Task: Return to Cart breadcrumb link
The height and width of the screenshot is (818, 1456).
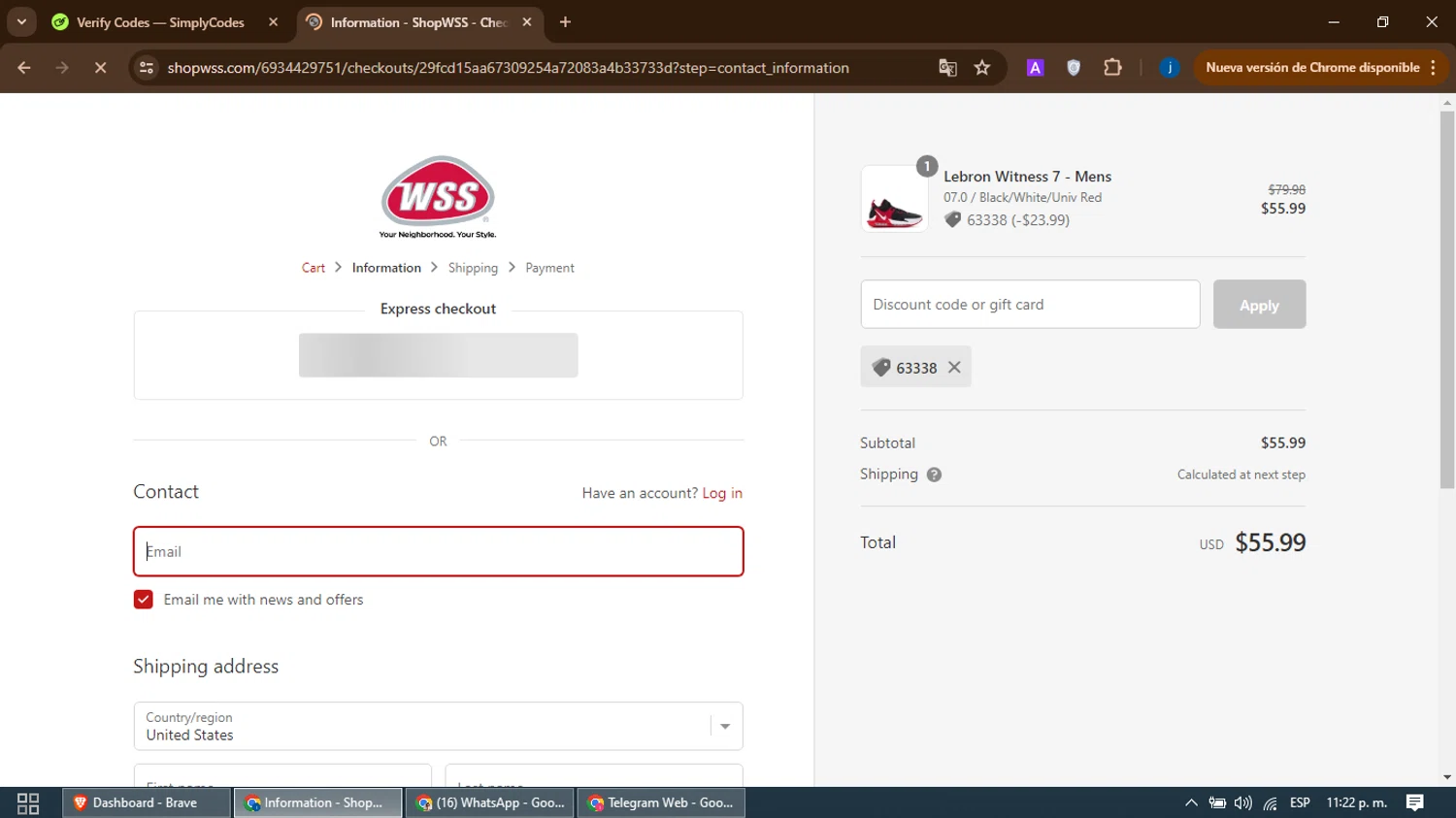Action: (314, 268)
